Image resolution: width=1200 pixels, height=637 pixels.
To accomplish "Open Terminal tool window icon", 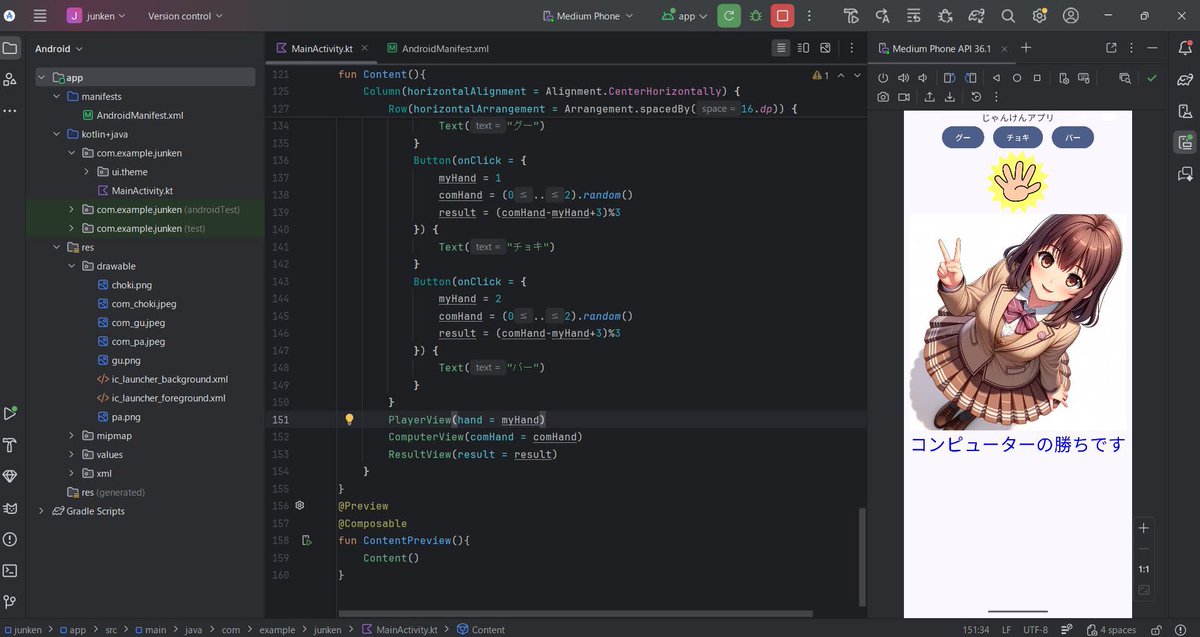I will pos(10,571).
